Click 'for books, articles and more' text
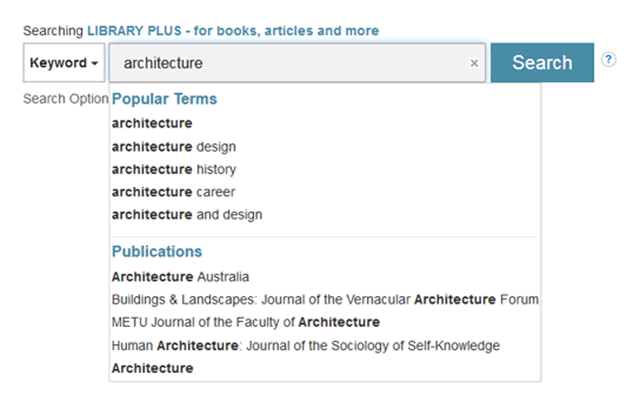 (x=293, y=31)
